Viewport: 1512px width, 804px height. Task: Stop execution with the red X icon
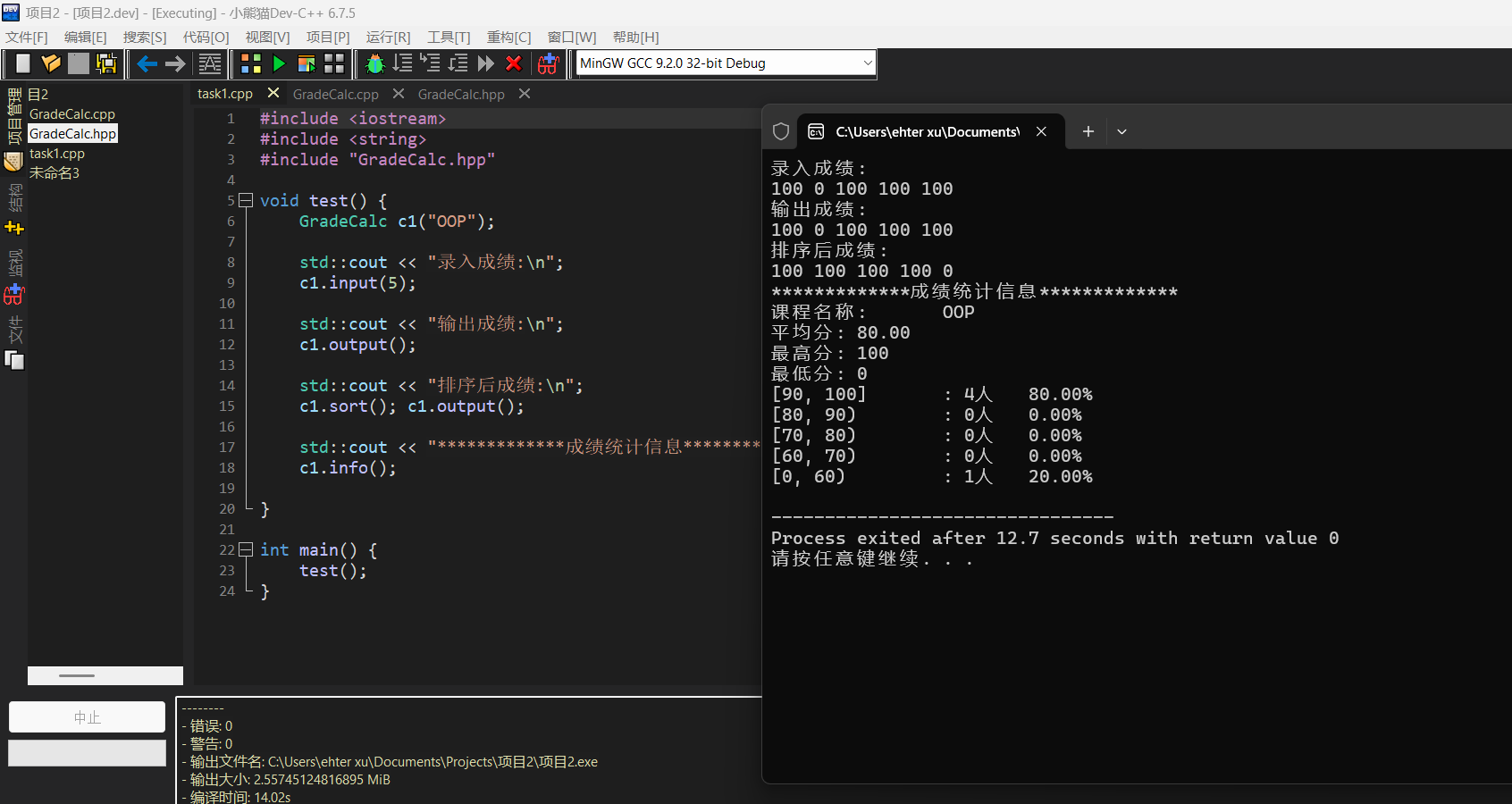coord(514,63)
